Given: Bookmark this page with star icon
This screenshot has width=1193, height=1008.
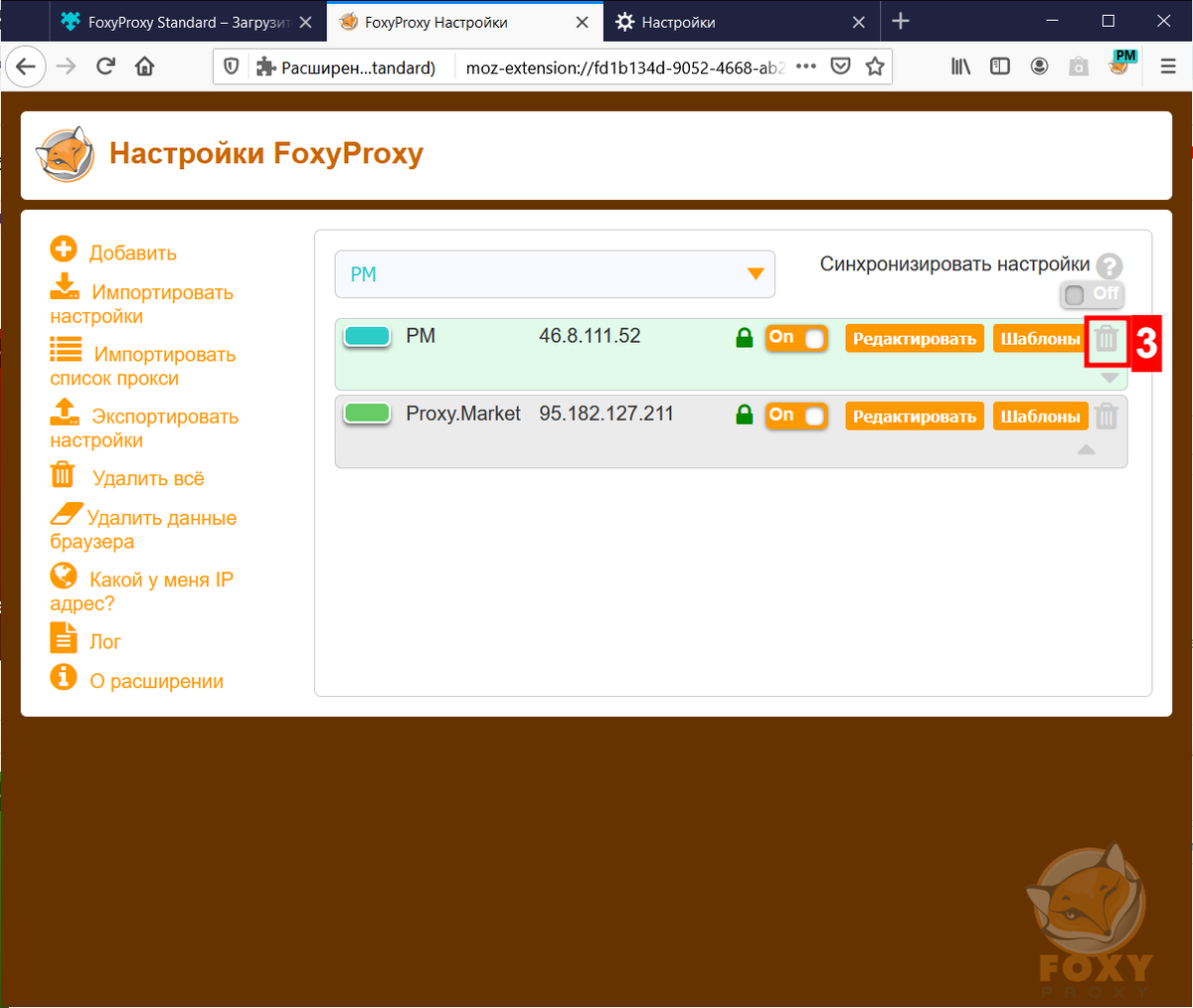Looking at the screenshot, I should 875,67.
